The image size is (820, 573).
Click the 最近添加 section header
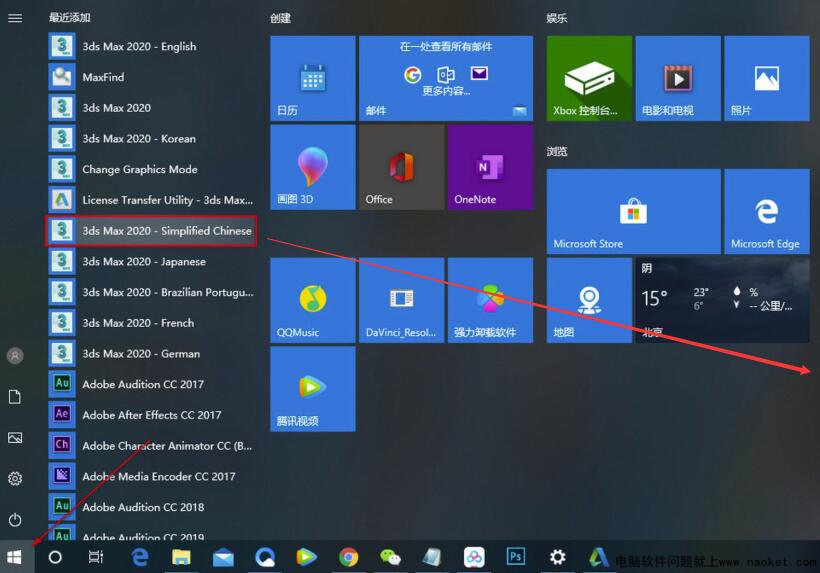pyautogui.click(x=70, y=18)
